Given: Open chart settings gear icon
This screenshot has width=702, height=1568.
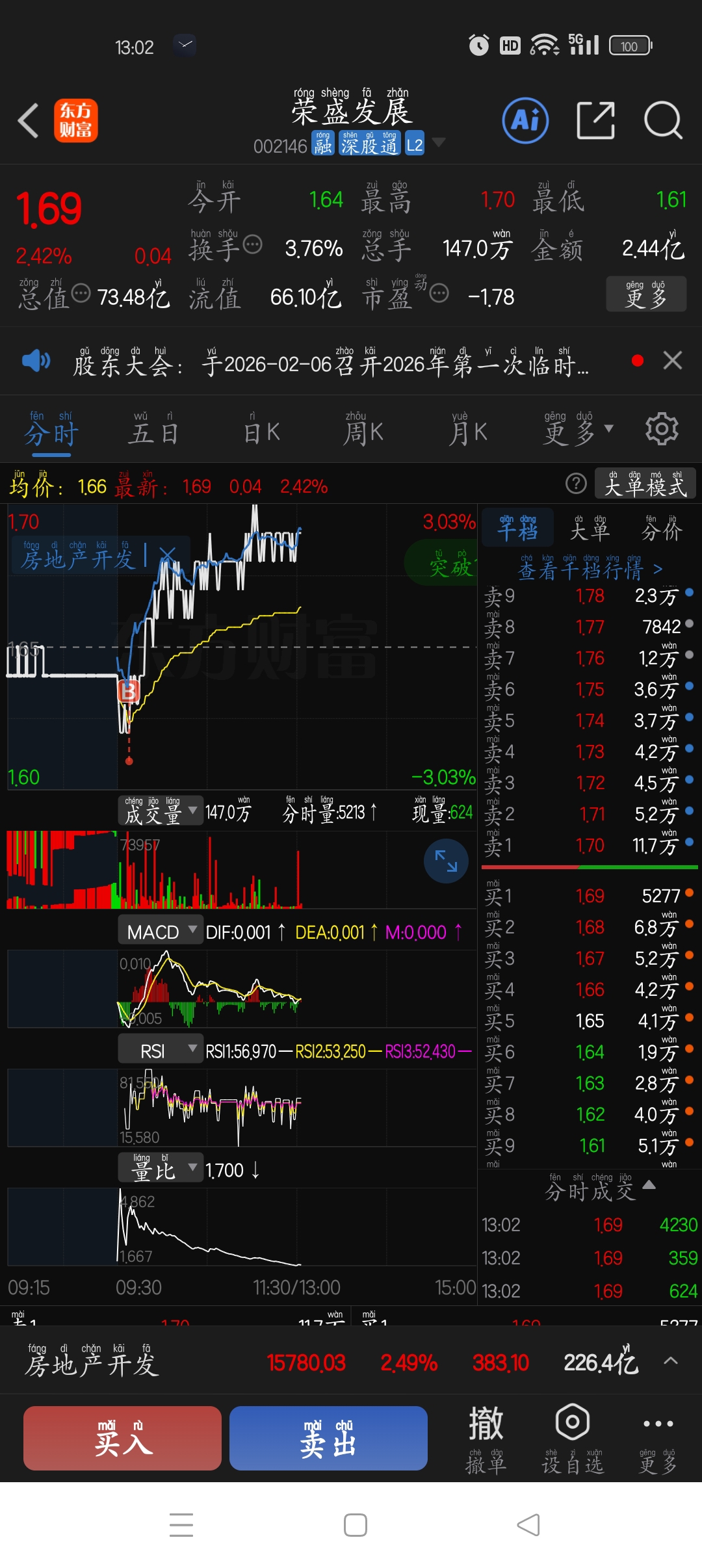Looking at the screenshot, I should point(662,428).
